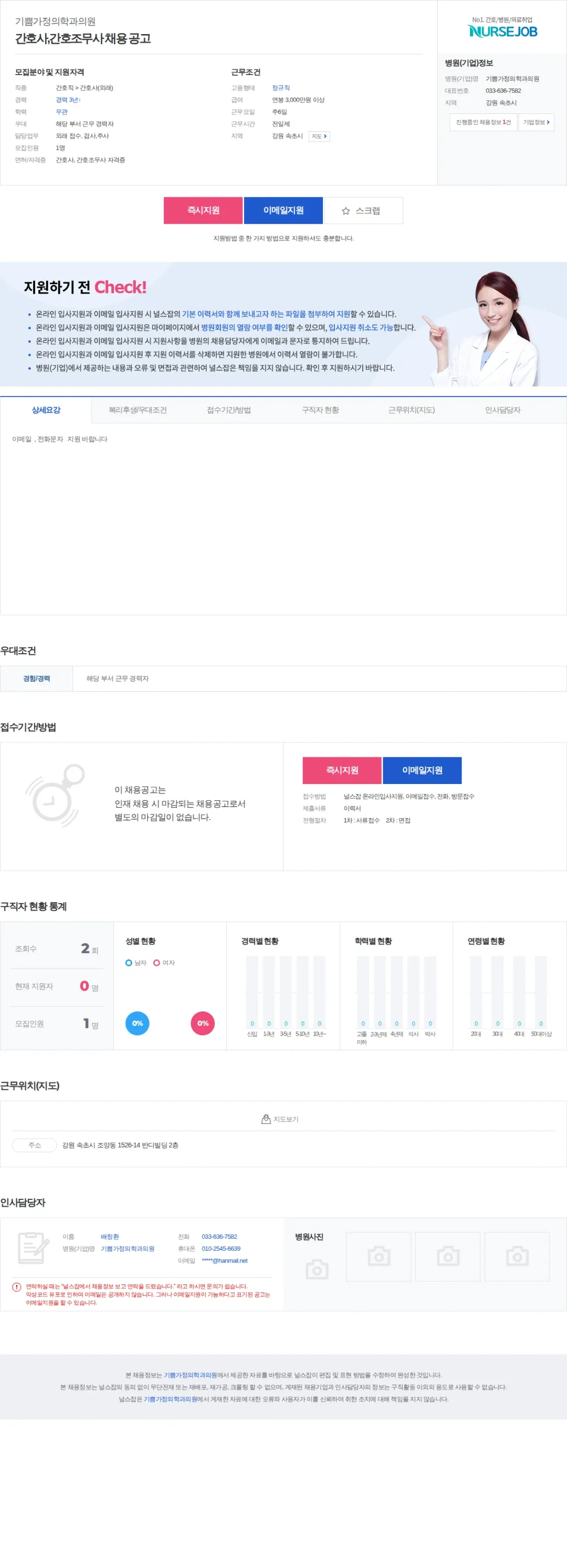Click the 남자 legend marker

[129, 963]
